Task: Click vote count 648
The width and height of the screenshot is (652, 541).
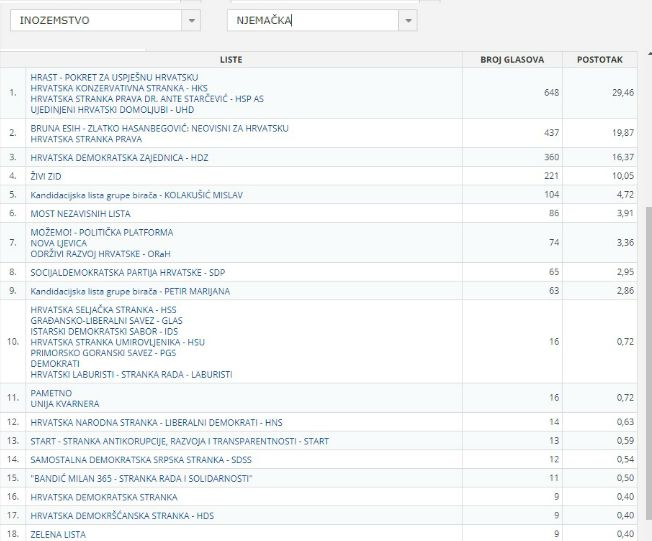Action: point(551,92)
